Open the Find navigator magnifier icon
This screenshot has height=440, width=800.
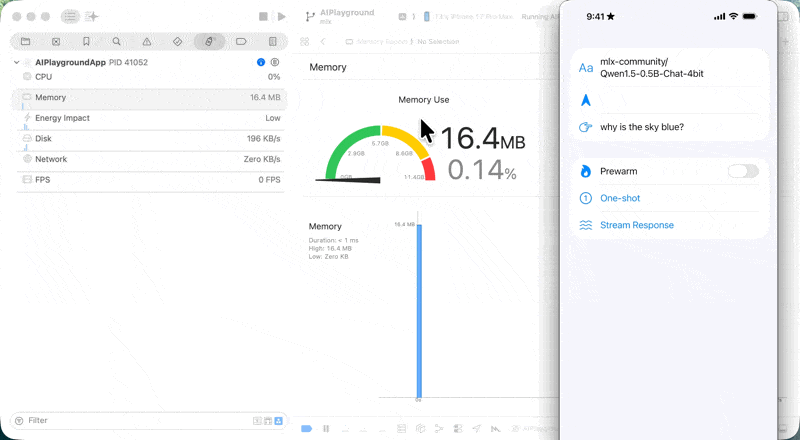(x=117, y=42)
